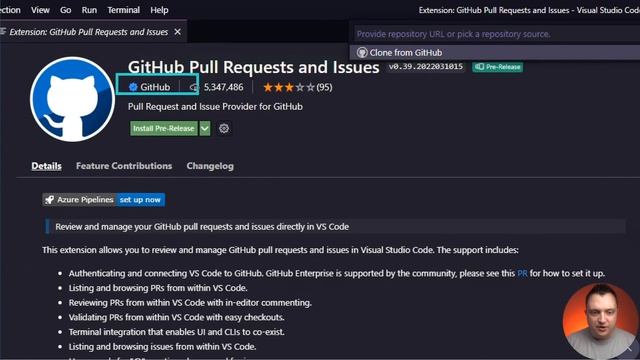Screen dimensions: 640x360
Task: Click the verified GitHub publisher badge
Action: tap(133, 87)
